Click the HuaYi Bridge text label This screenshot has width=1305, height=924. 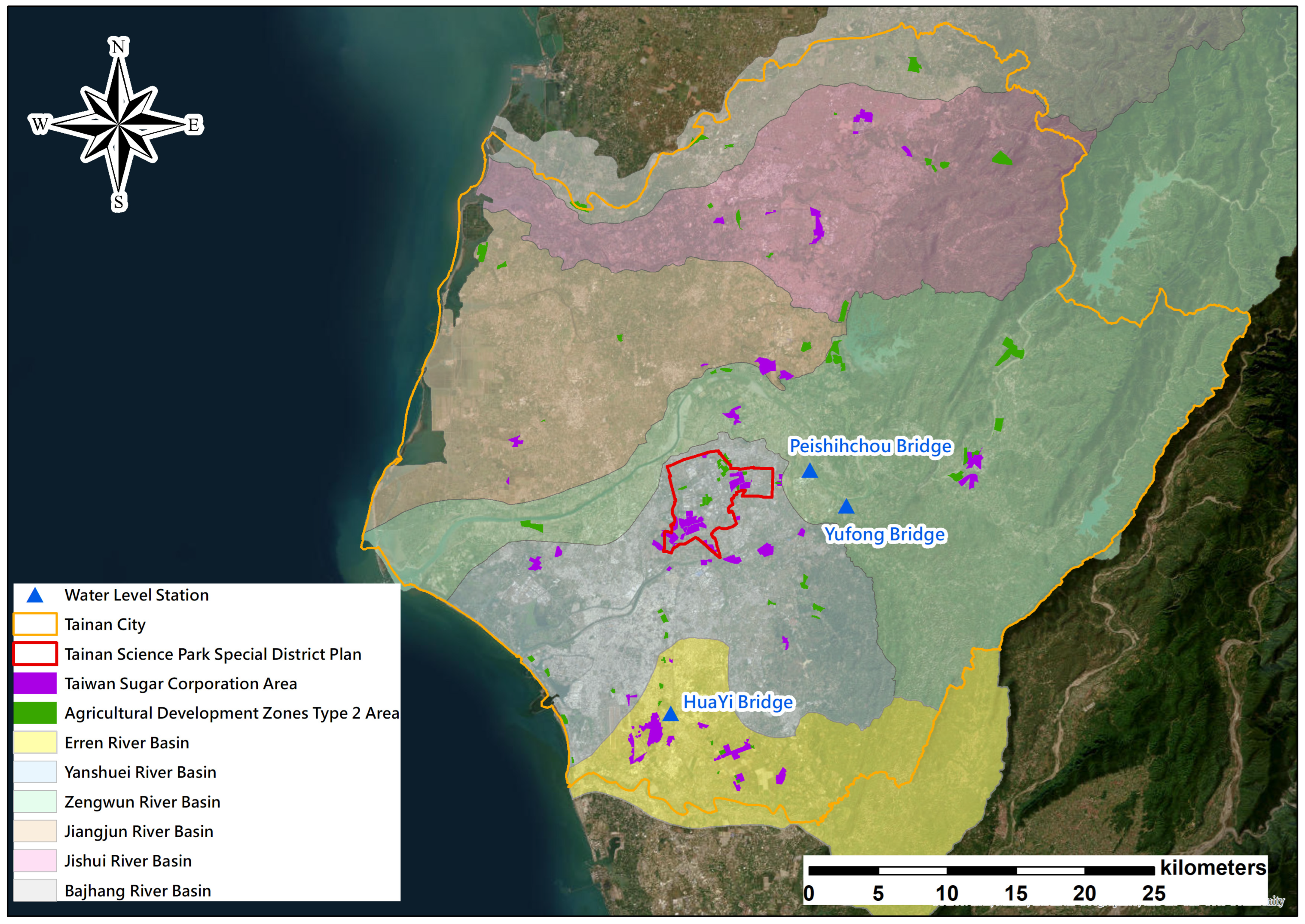pos(738,703)
